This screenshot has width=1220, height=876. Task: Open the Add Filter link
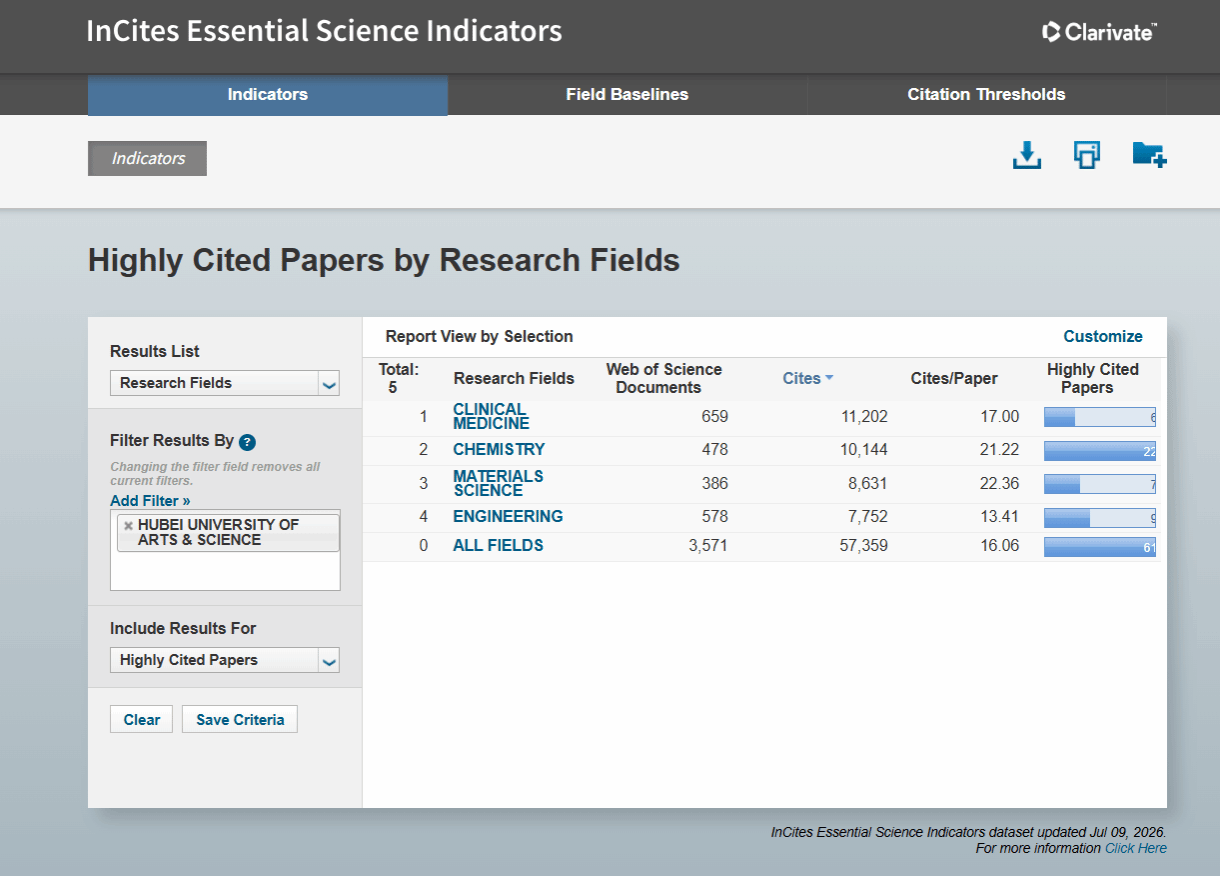coord(150,500)
